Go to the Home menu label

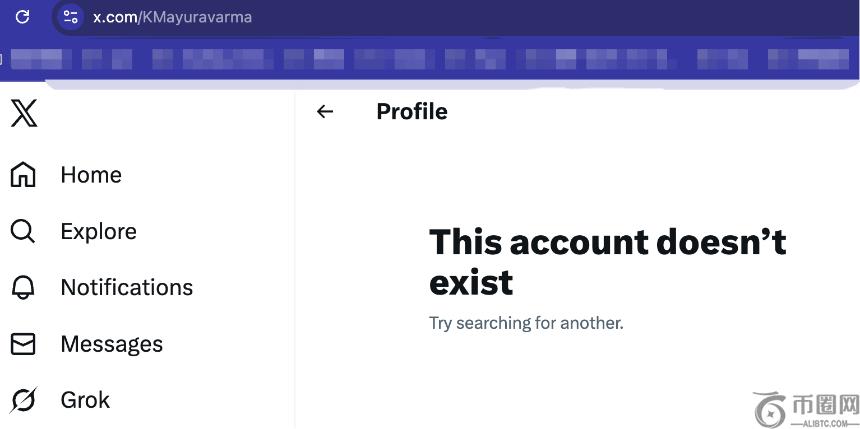coord(91,175)
